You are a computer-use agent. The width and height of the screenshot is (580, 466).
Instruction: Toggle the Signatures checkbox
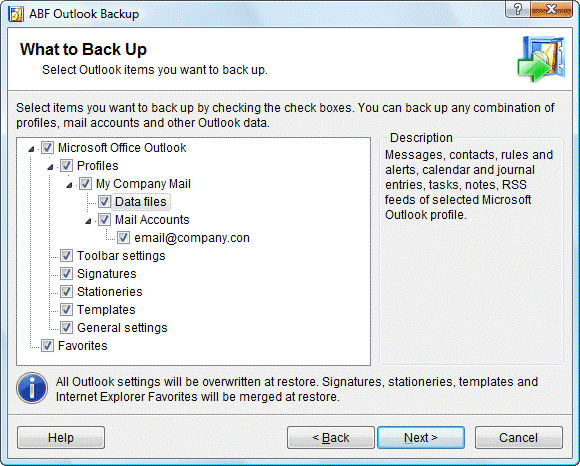tap(66, 274)
